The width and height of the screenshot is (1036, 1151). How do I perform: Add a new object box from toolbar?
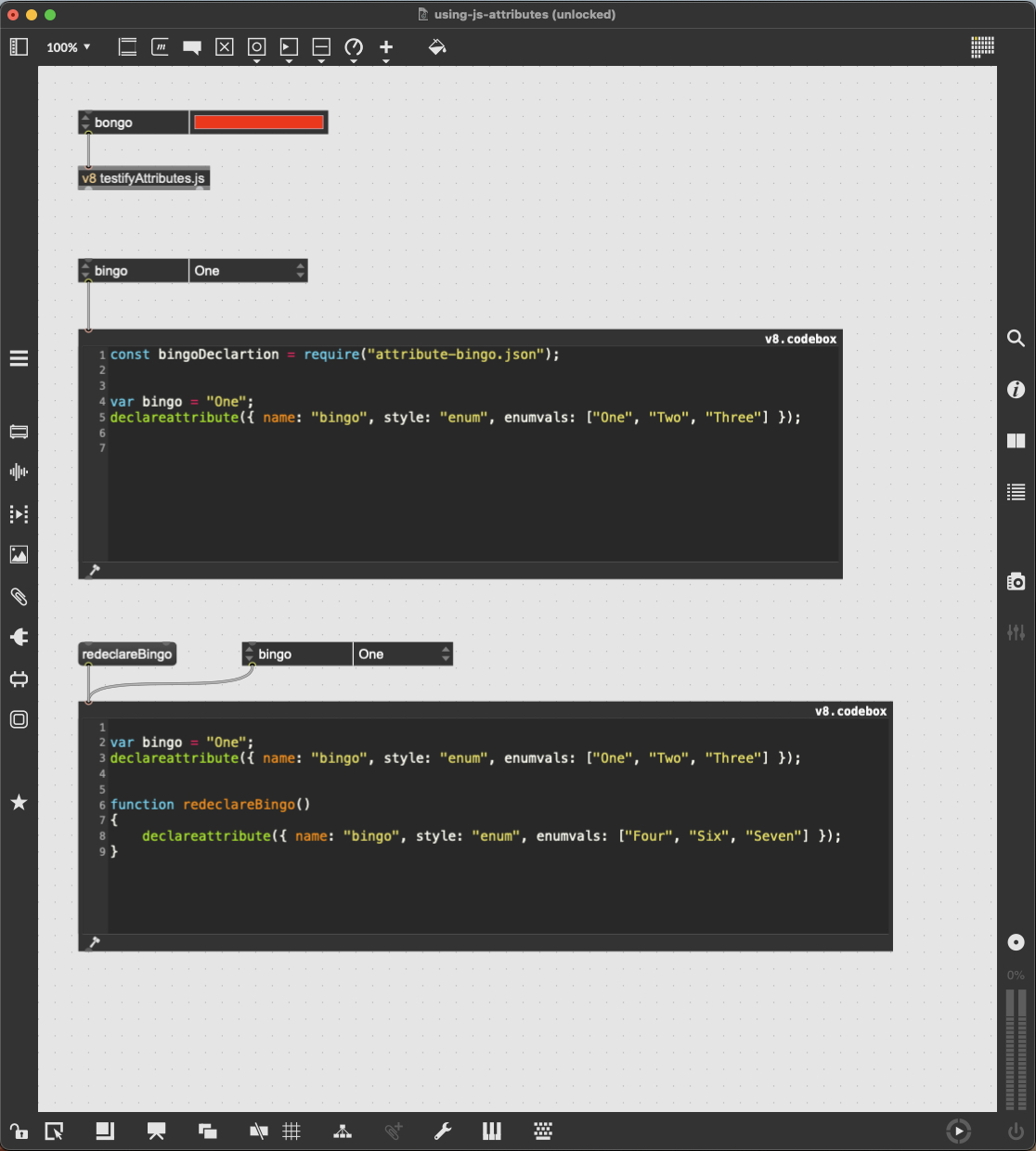(x=128, y=46)
